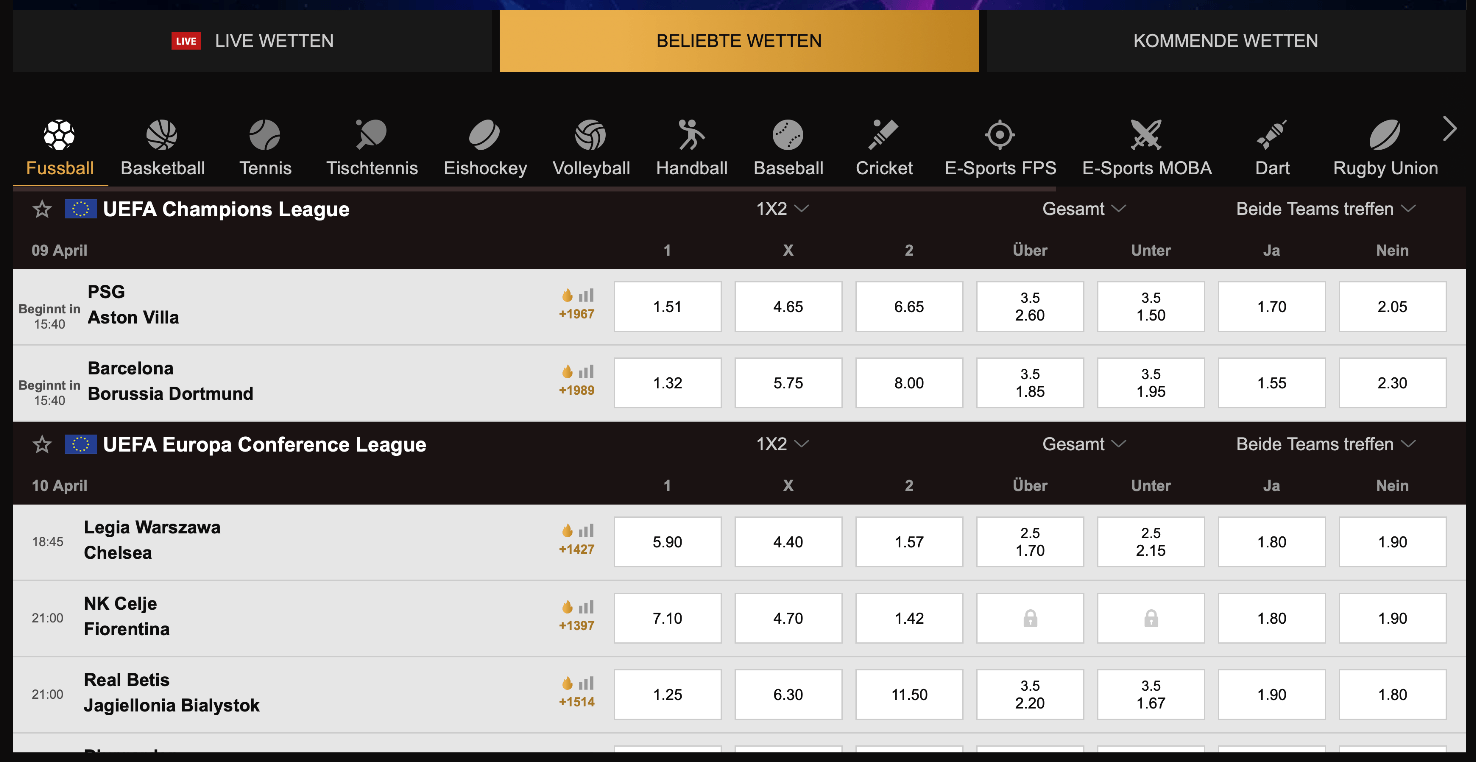Open the Beide Teams treffen dropdown
The height and width of the screenshot is (762, 1476).
pos(1327,208)
